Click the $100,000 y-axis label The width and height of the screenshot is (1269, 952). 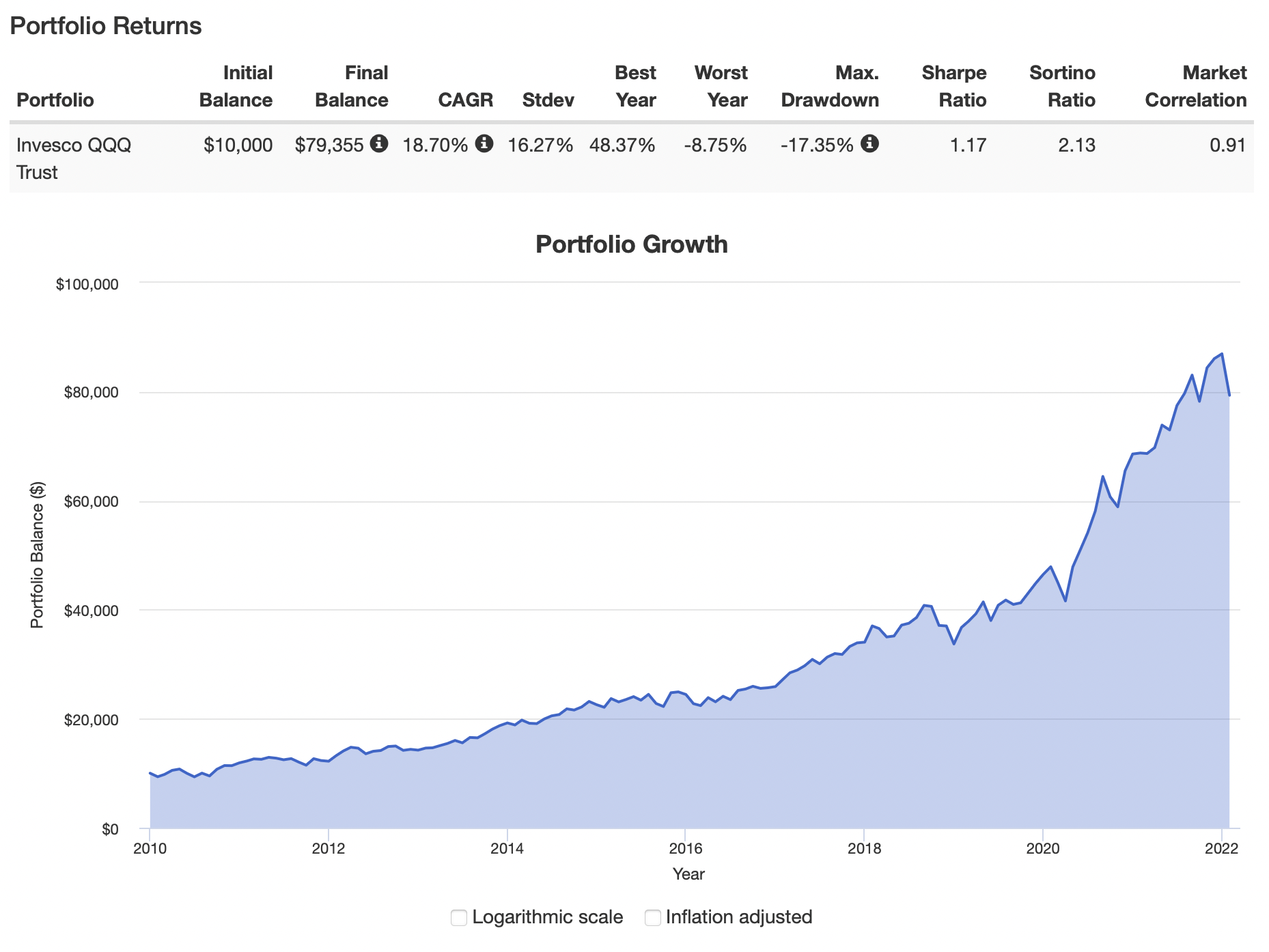click(87, 284)
